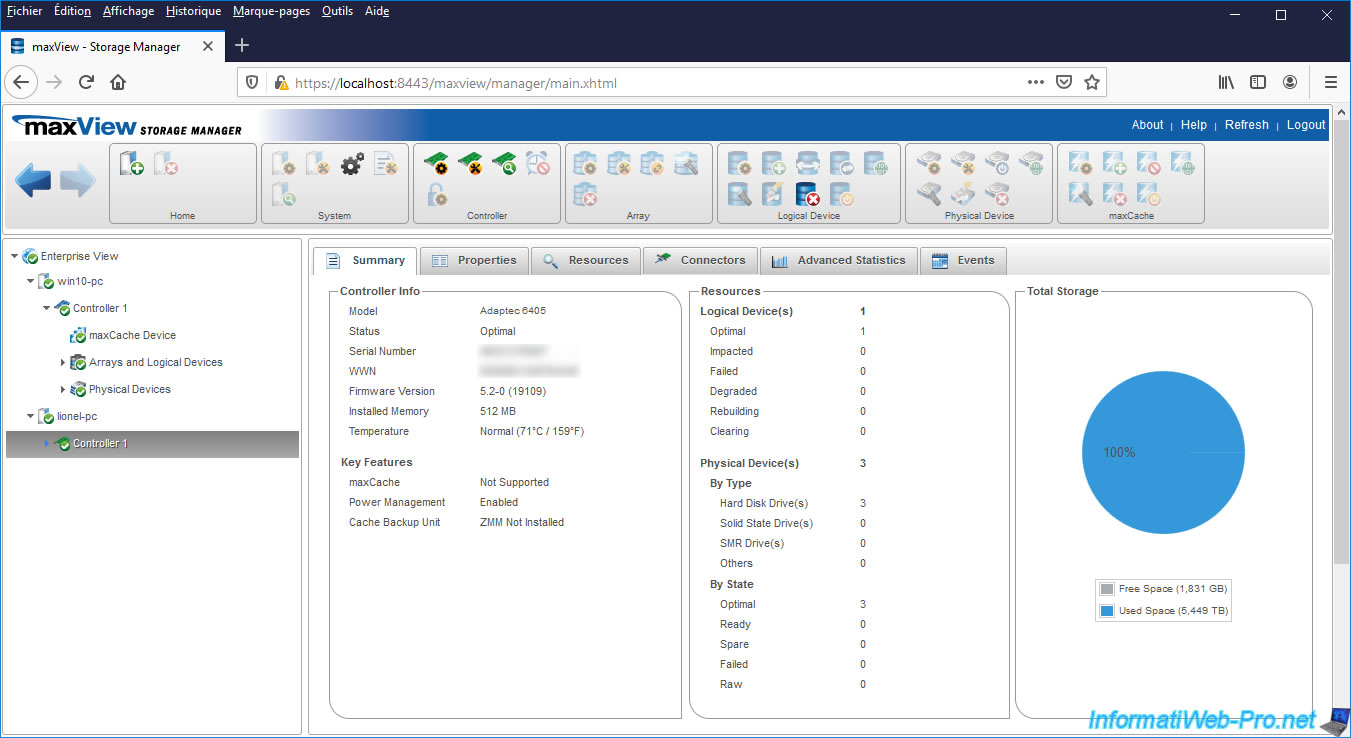This screenshot has height=738, width=1351.
Task: Expand Arrays and Logical Devices node
Action: [x=63, y=363]
